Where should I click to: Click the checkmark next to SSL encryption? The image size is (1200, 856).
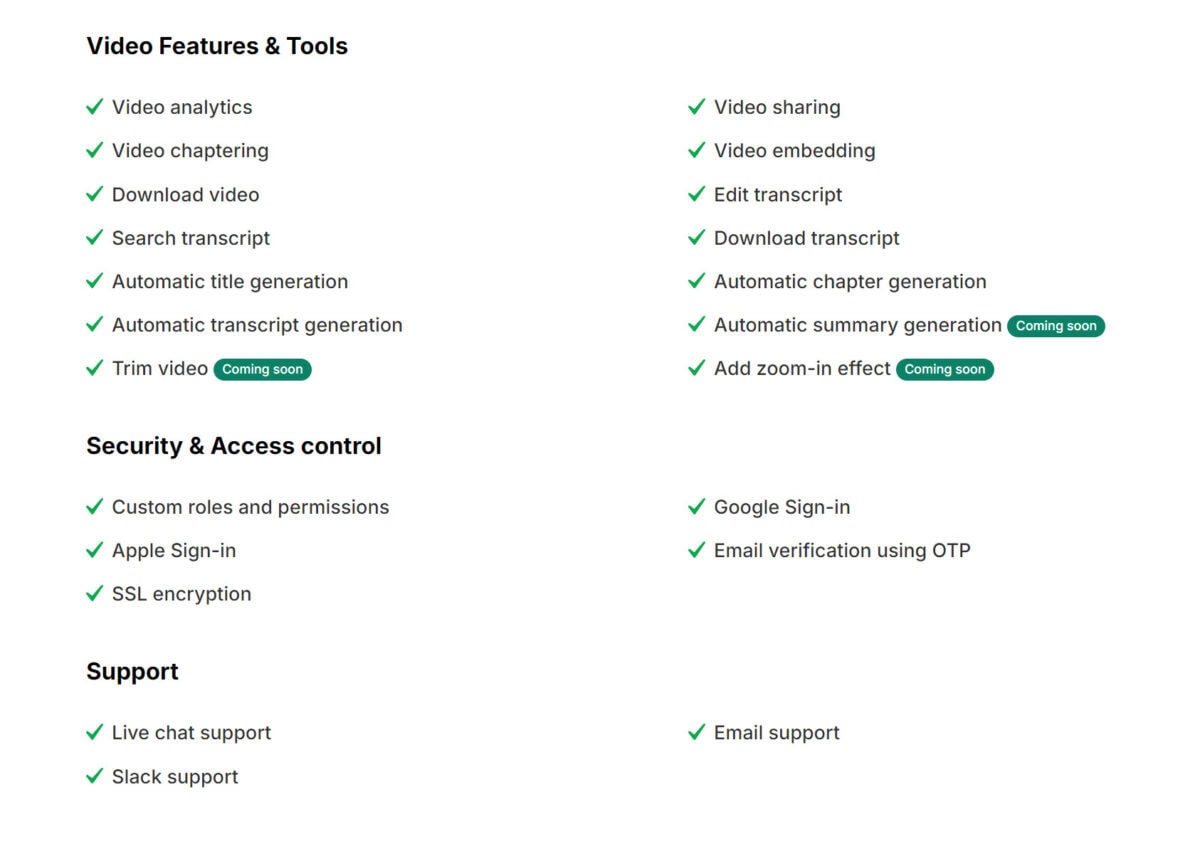point(95,594)
